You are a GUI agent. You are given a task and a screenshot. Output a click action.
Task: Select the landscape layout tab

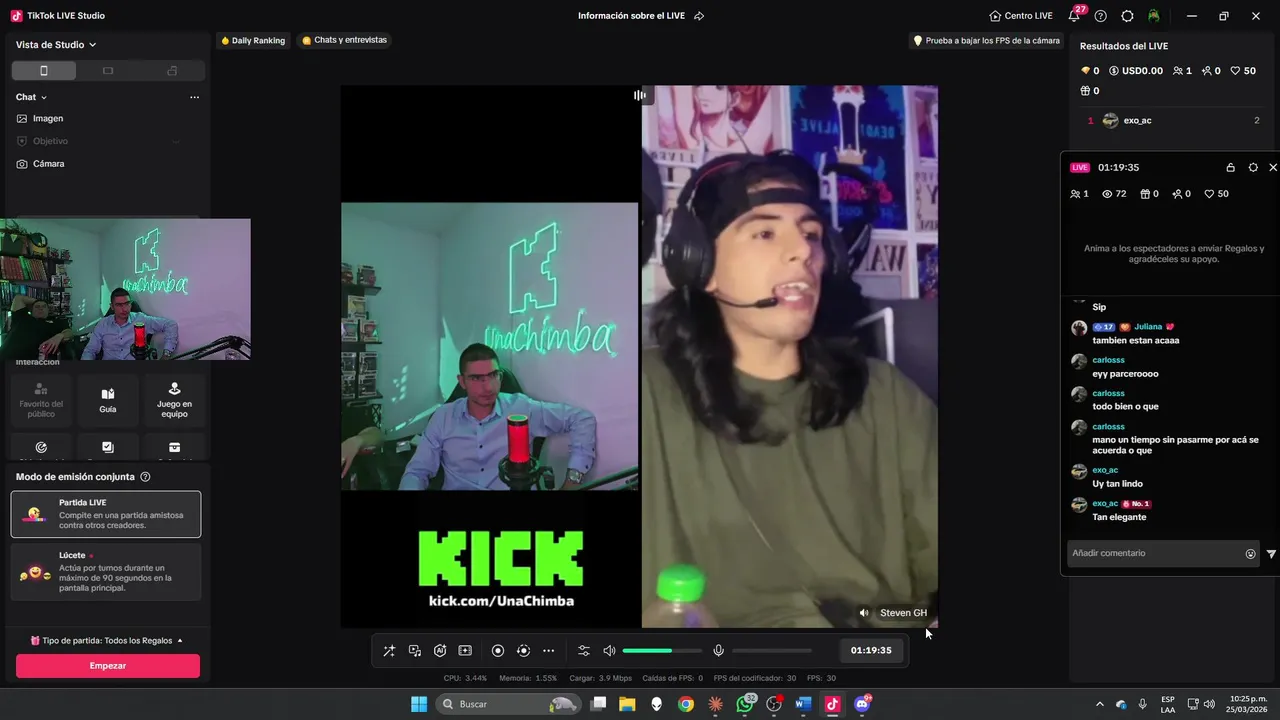(108, 71)
